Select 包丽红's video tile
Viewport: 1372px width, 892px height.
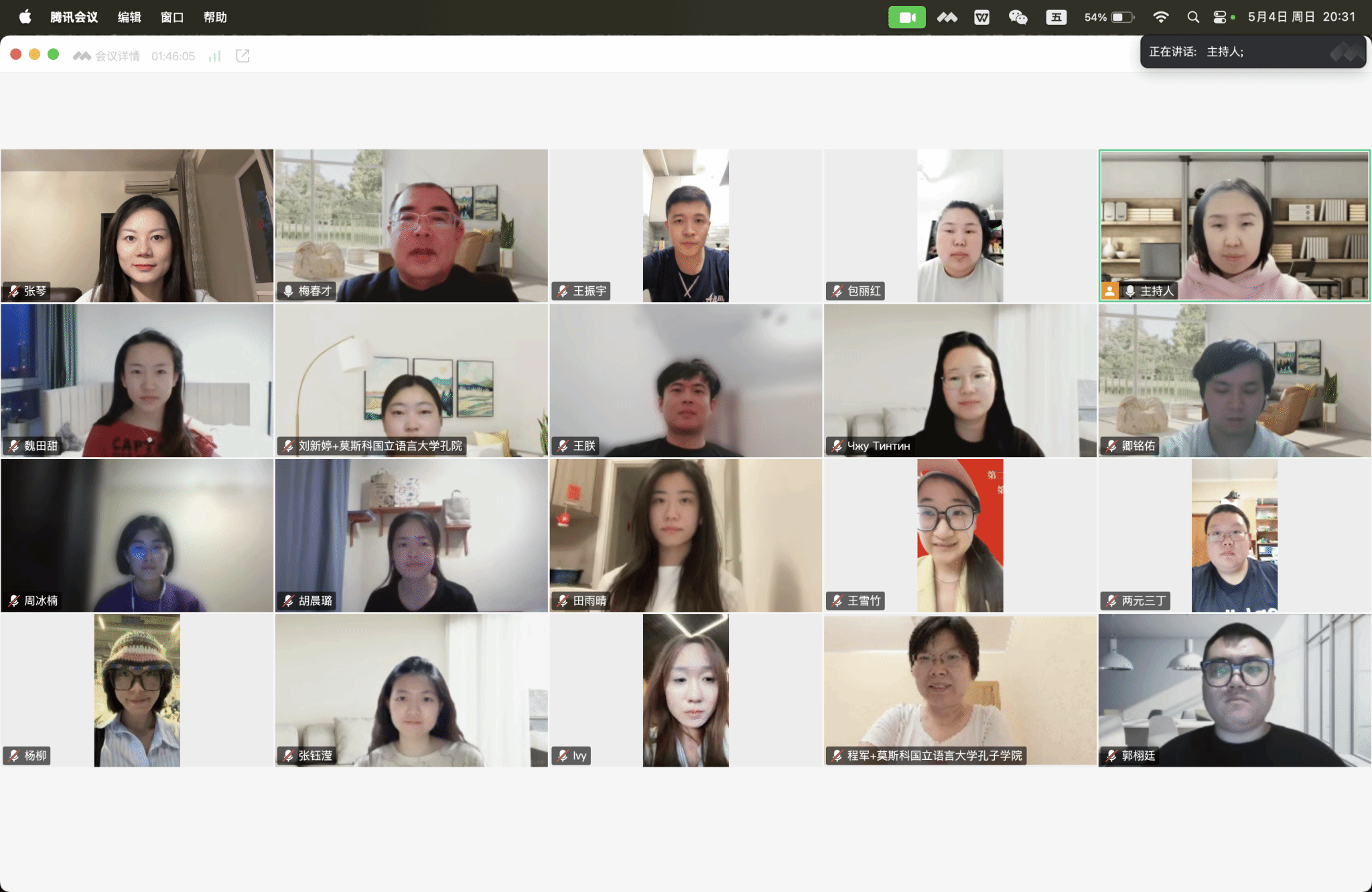point(960,225)
